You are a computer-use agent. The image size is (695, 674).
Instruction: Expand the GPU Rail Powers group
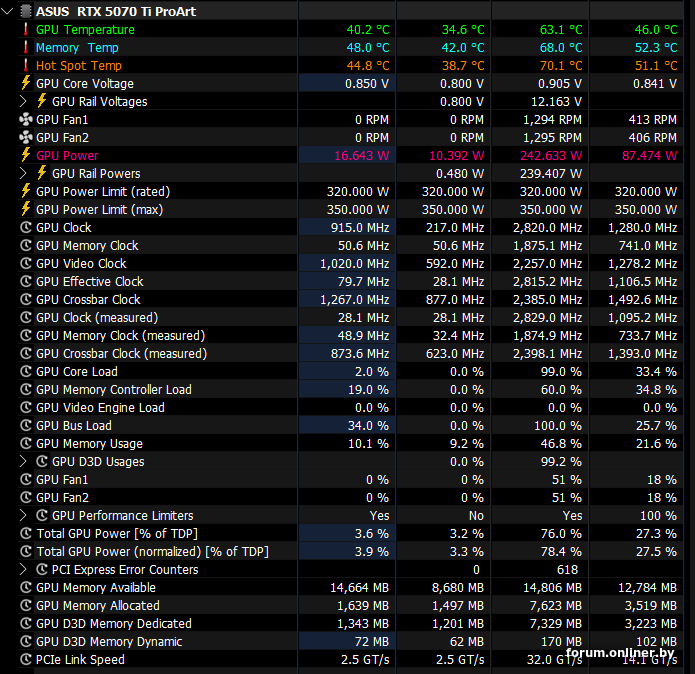(x=23, y=173)
